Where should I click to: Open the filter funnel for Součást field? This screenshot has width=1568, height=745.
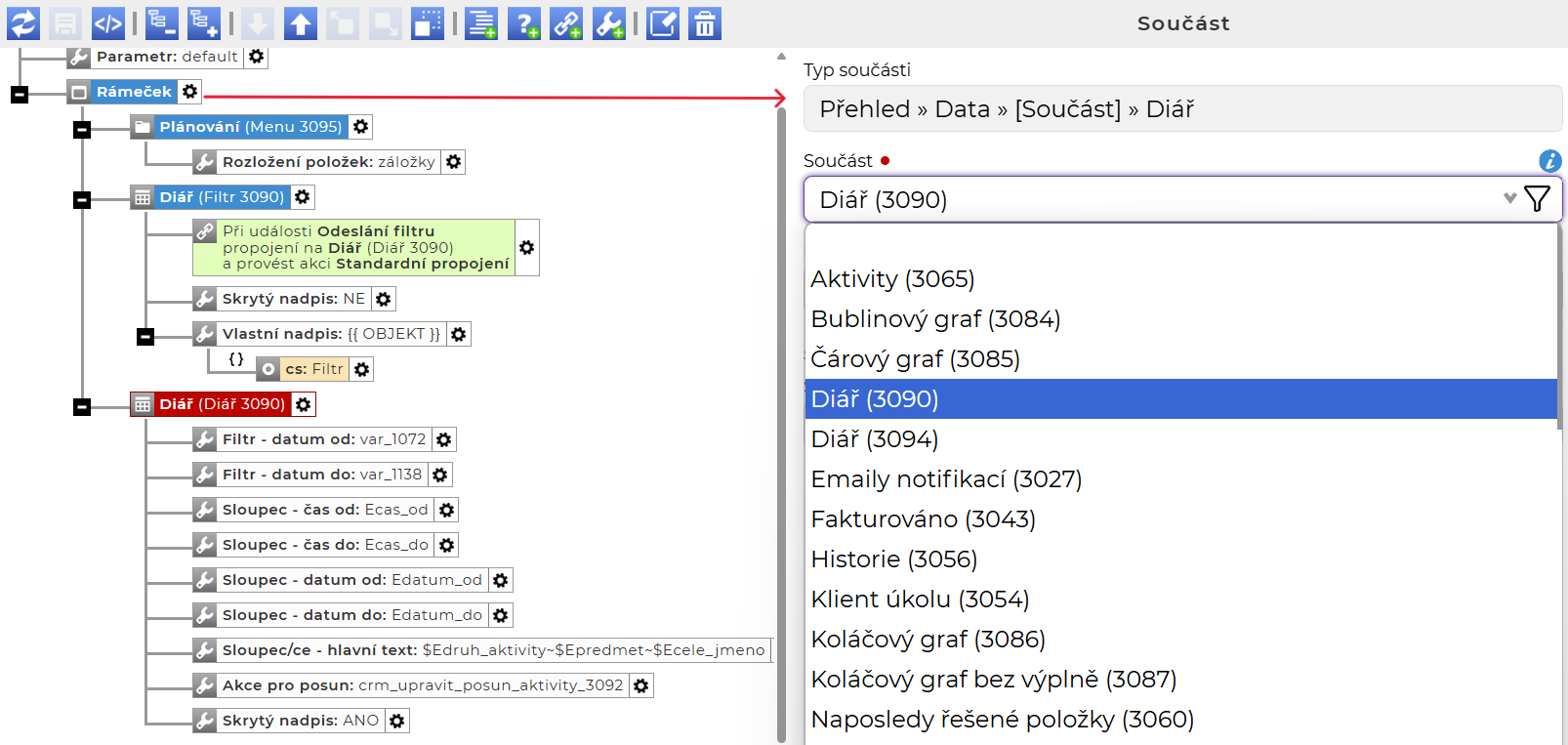tap(1537, 199)
